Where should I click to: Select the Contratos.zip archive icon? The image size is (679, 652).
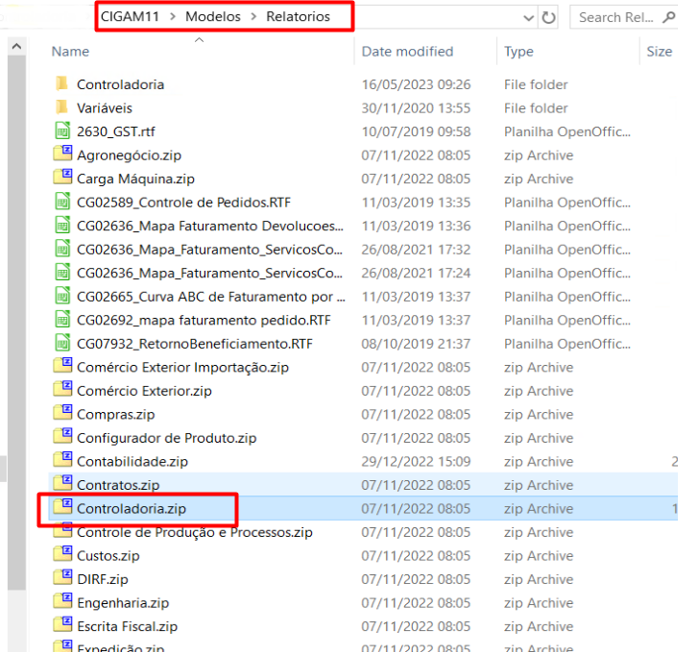[x=63, y=483]
